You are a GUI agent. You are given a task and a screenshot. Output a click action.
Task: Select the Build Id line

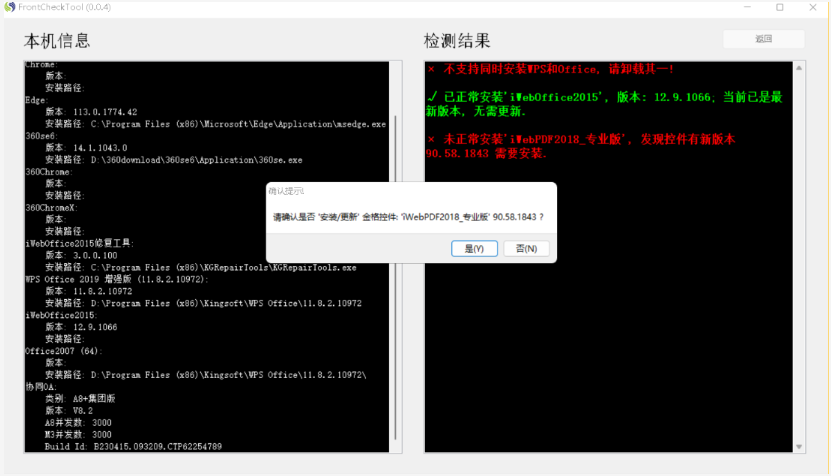click(133, 446)
